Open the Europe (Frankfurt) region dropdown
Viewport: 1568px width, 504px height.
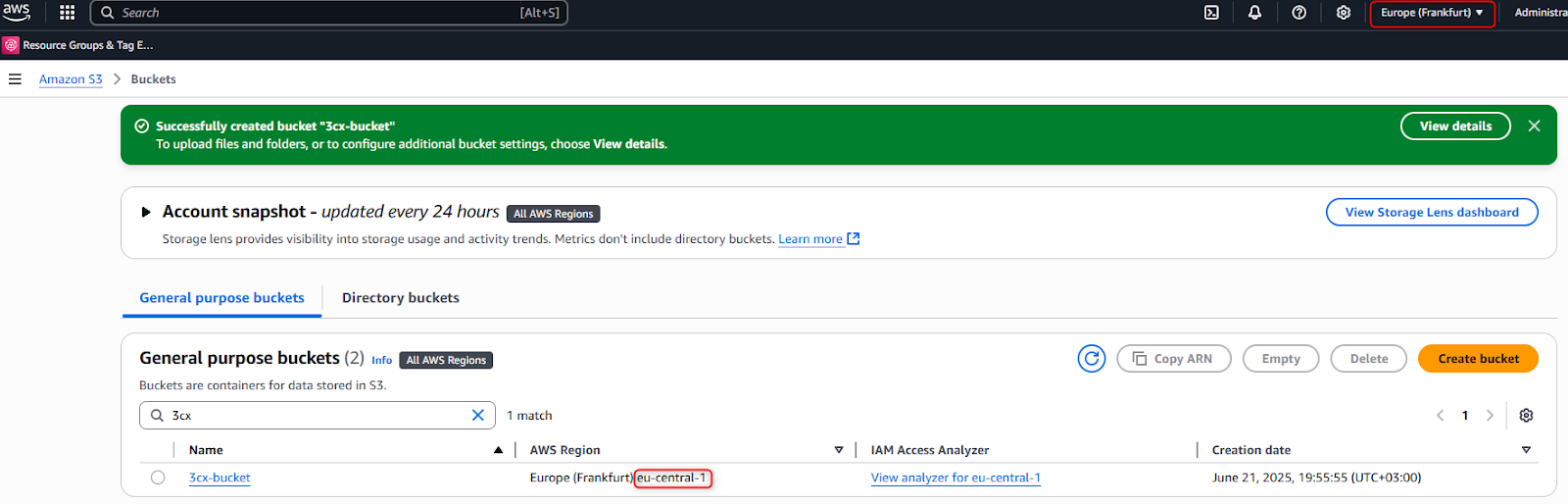(1432, 13)
